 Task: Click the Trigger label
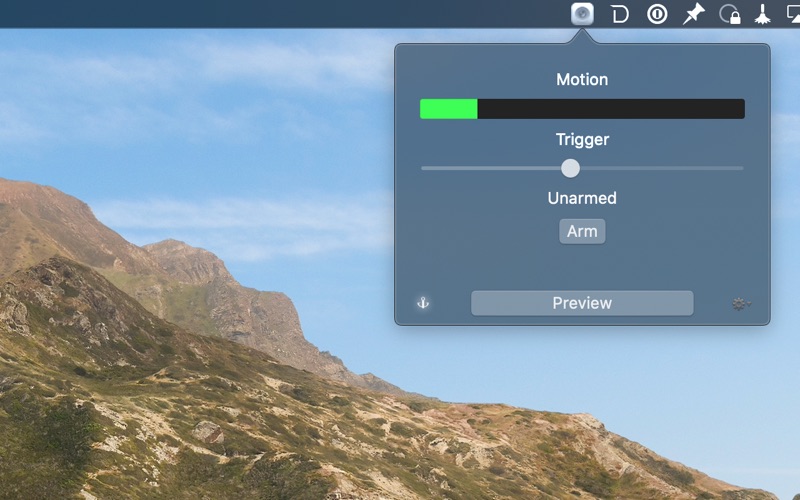(582, 139)
